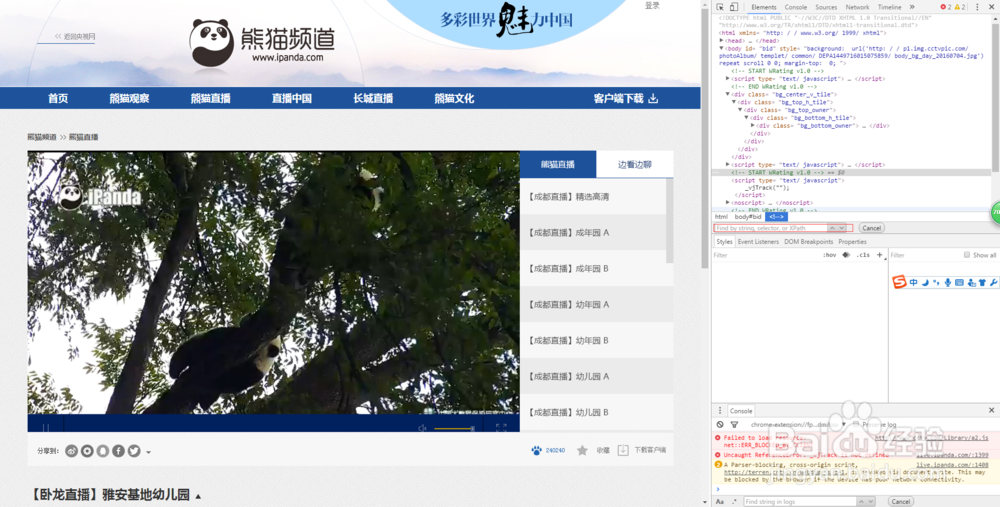Viewport: 1000px width, 507px height.
Task: Share to Facebook icon
Action: [x=119, y=451]
